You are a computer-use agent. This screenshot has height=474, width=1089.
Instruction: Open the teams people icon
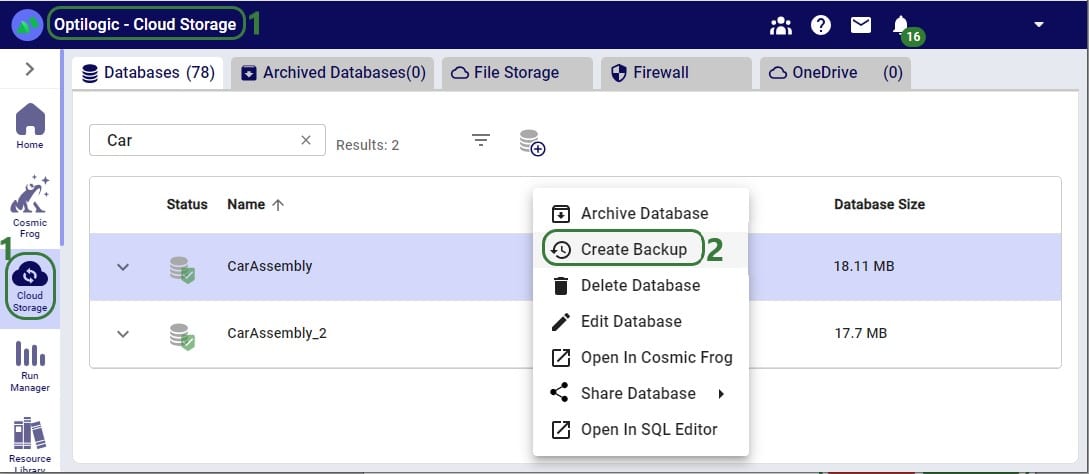pyautogui.click(x=781, y=26)
